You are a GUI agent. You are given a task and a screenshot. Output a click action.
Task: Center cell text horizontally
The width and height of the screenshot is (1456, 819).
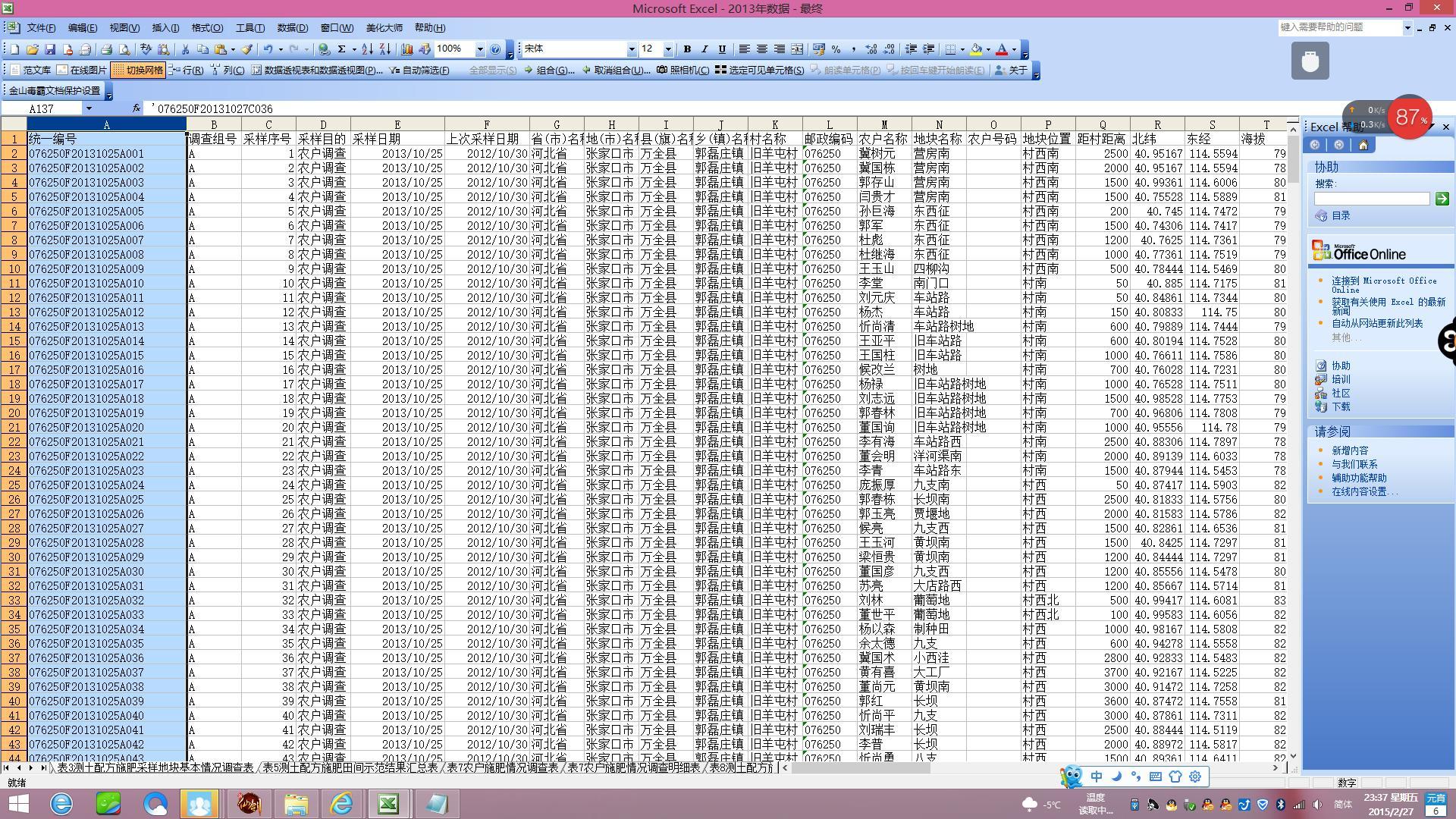pos(761,49)
